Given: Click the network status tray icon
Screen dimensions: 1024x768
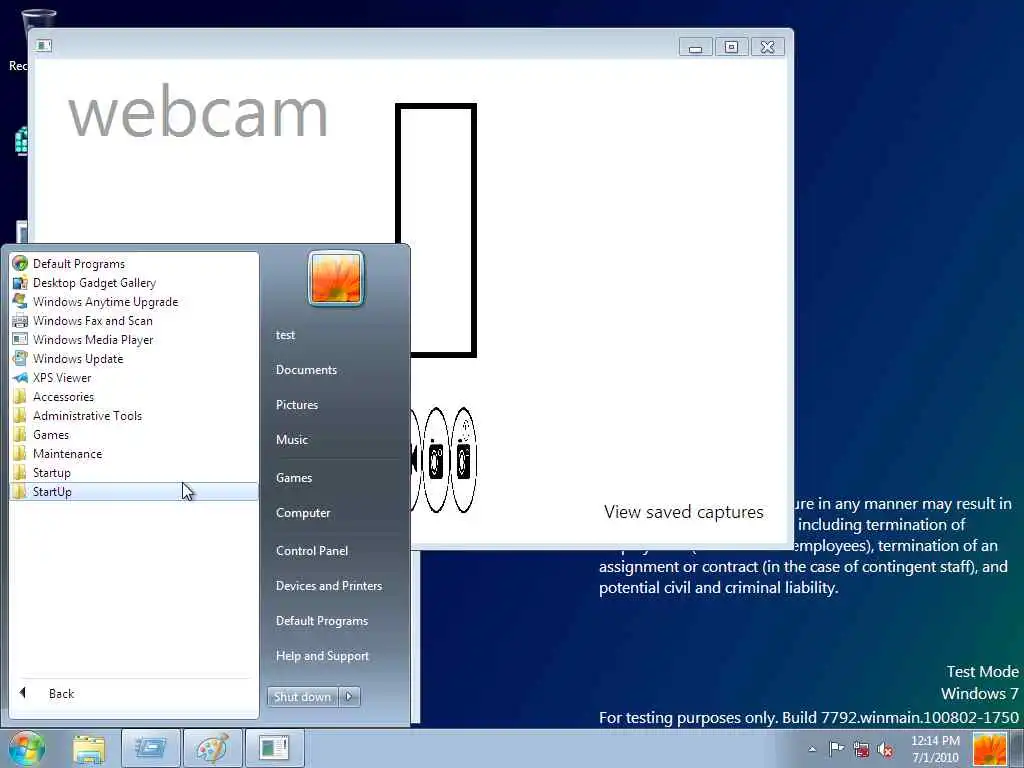Looking at the screenshot, I should pos(861,750).
